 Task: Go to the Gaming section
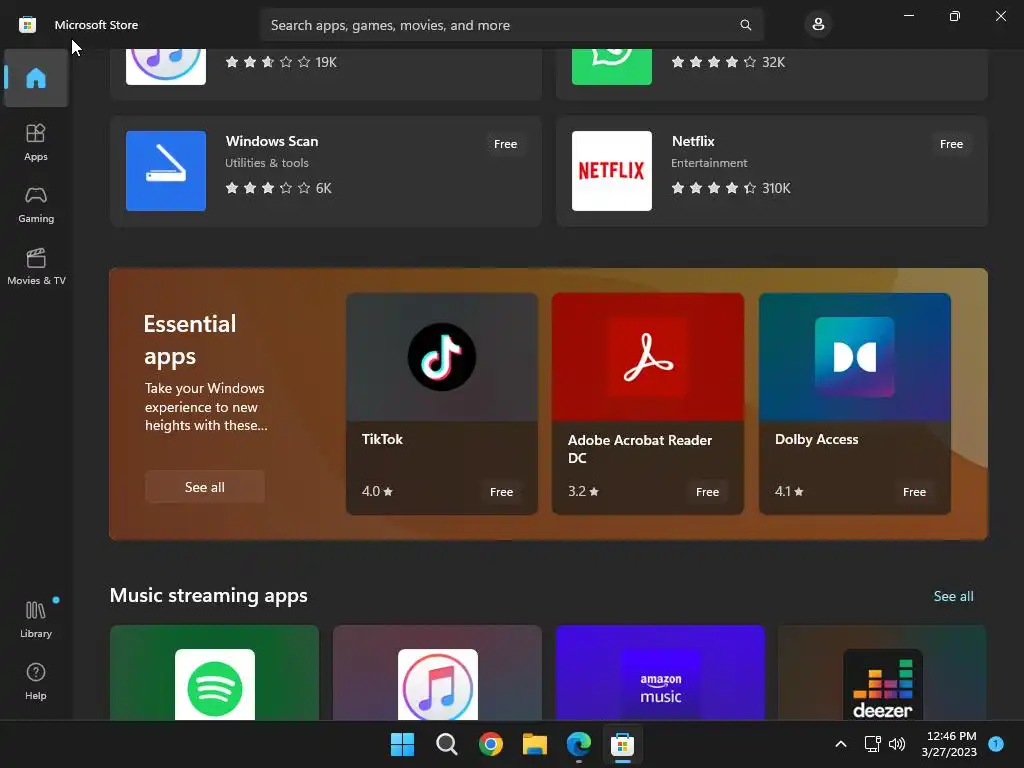coord(36,204)
